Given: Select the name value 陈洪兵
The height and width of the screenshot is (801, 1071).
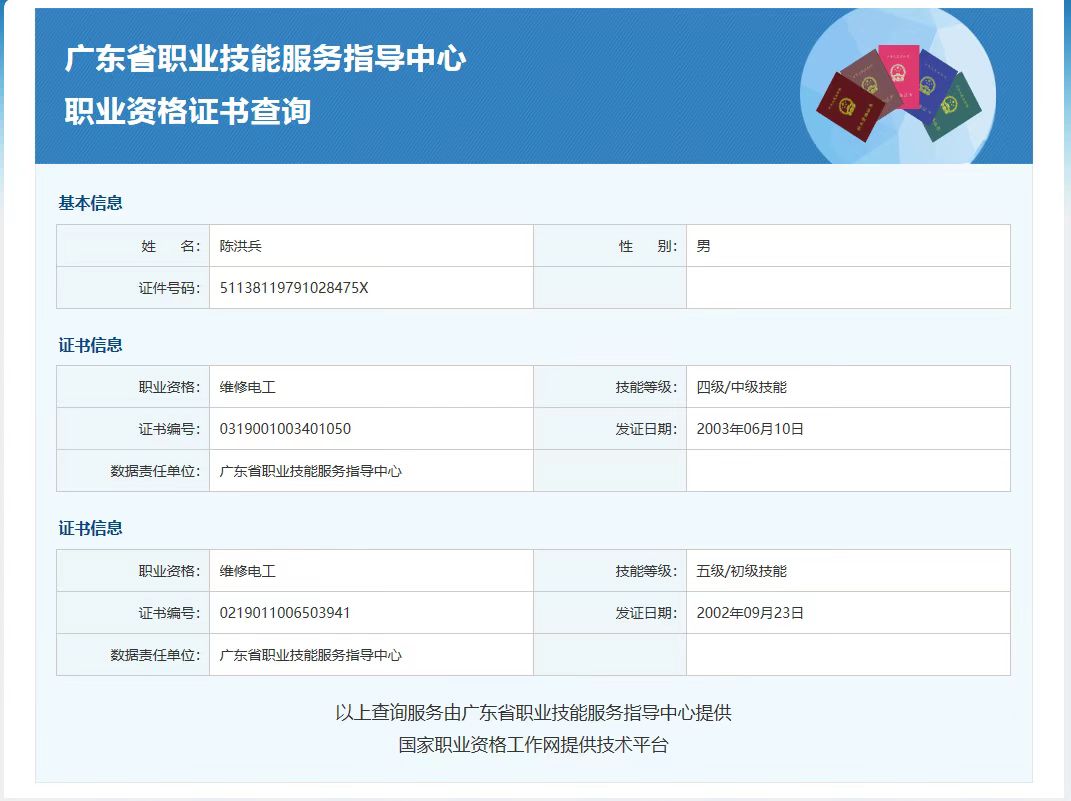Looking at the screenshot, I should 240,246.
